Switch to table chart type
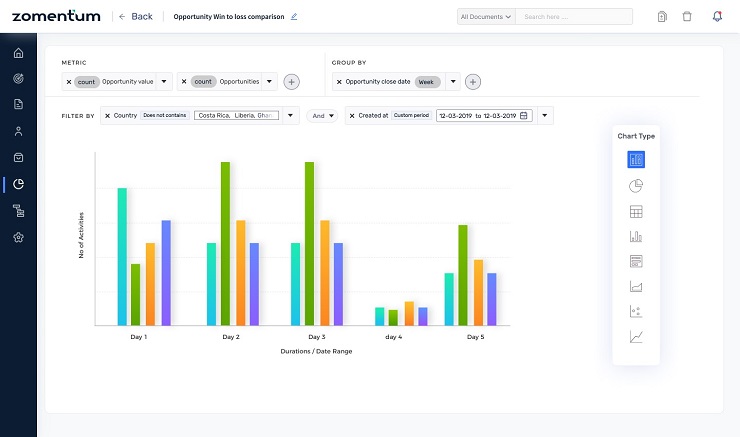The height and width of the screenshot is (437, 740). tap(636, 211)
